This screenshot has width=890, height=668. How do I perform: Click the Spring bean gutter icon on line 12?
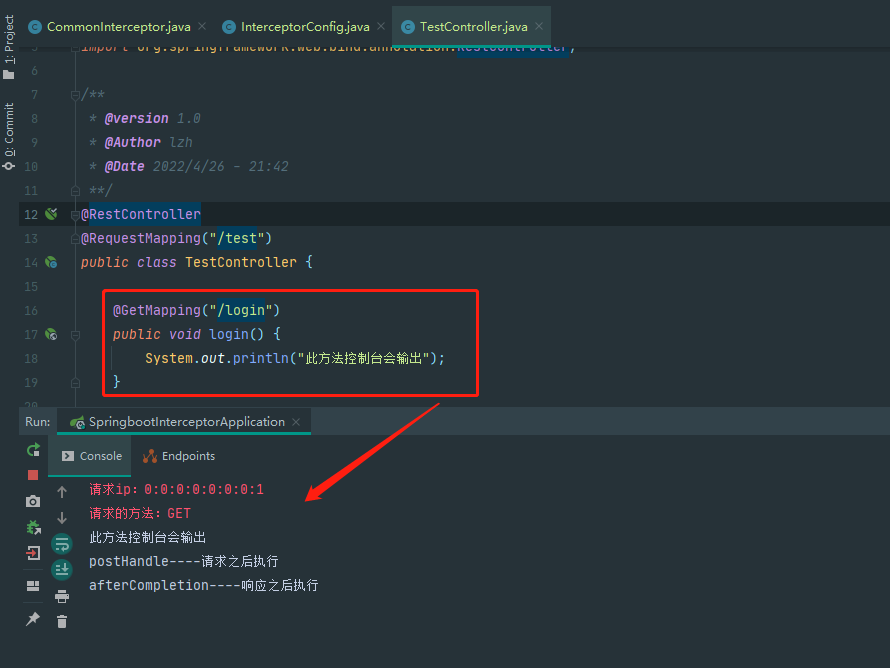(51, 214)
